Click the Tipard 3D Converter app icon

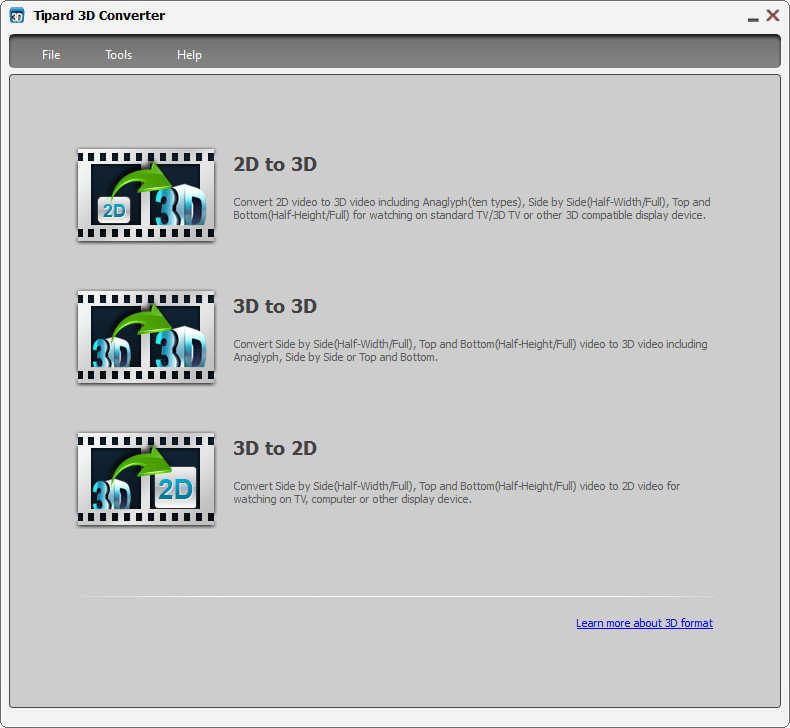point(17,16)
